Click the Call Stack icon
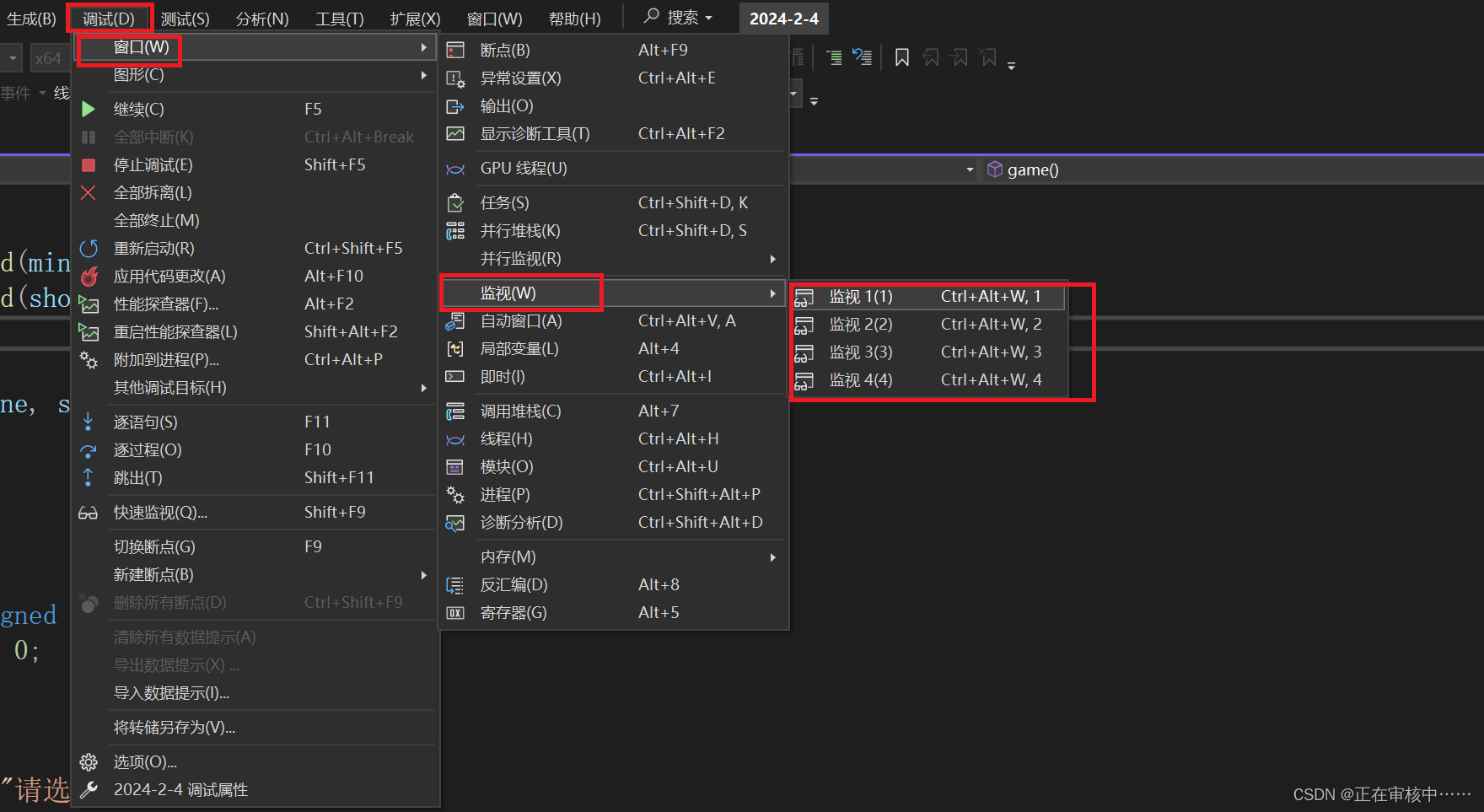 (x=455, y=411)
